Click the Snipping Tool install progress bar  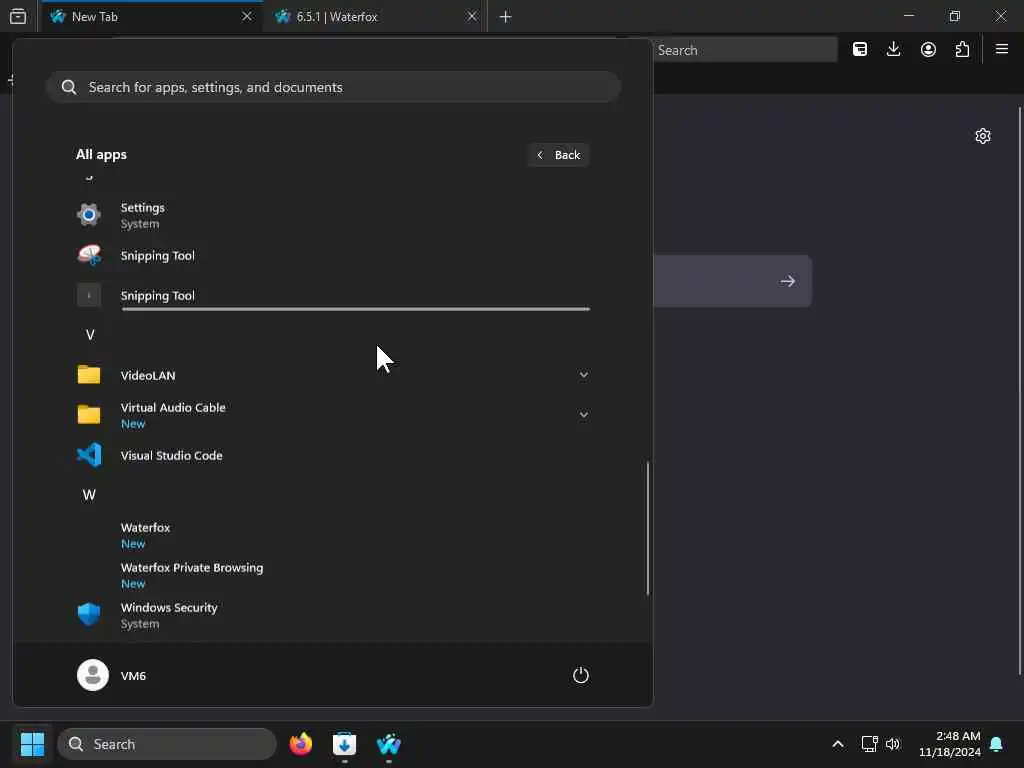[x=356, y=309]
